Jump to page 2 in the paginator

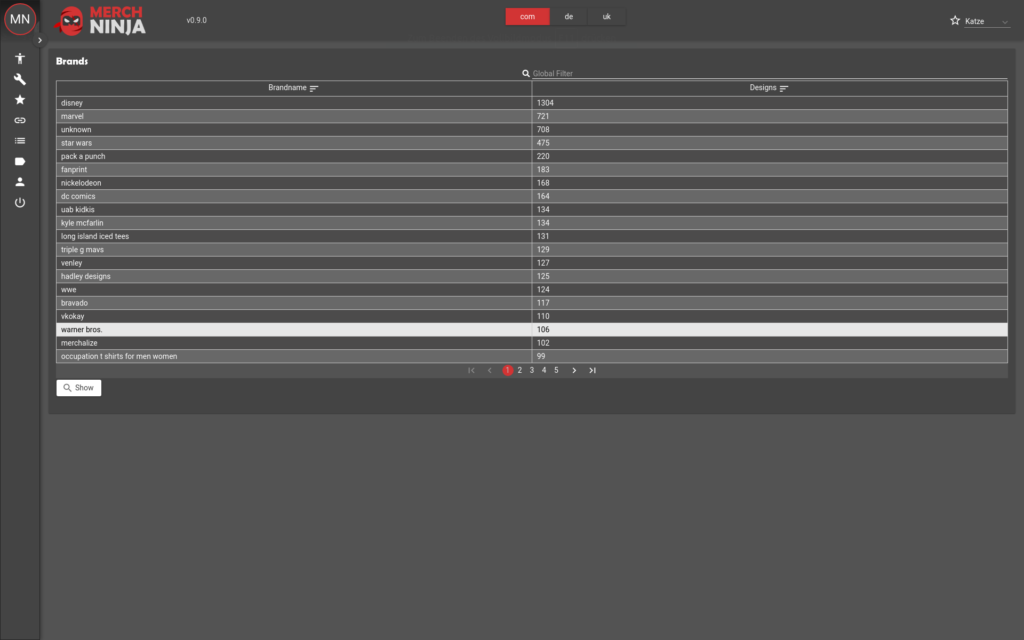[x=520, y=370]
